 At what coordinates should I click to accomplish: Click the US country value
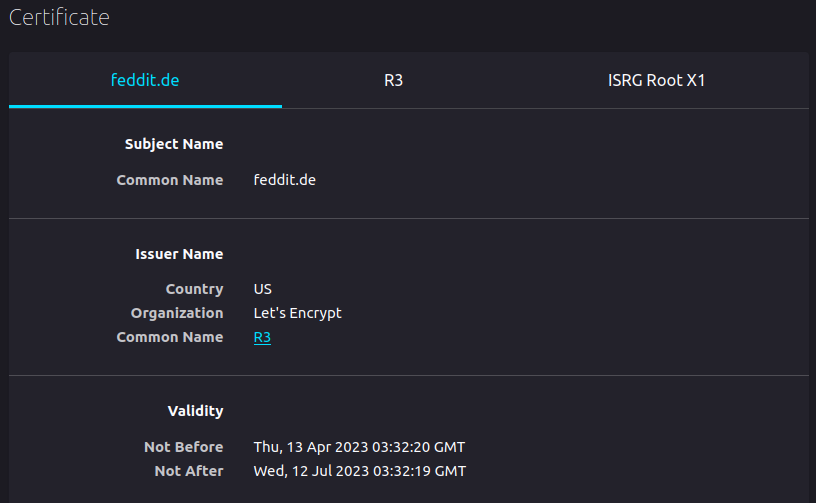[263, 289]
